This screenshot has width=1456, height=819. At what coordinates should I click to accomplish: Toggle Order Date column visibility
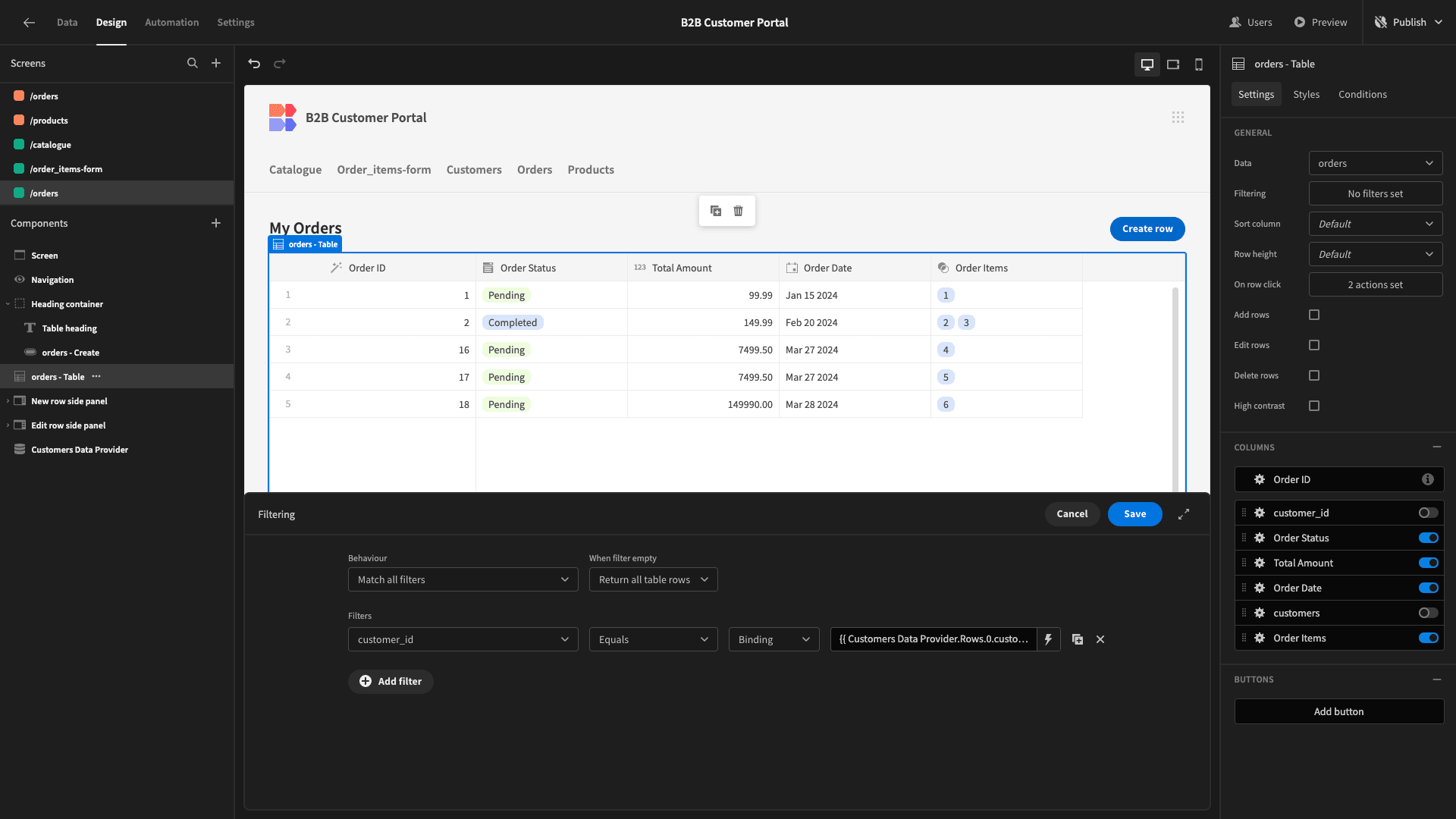[x=1429, y=588]
